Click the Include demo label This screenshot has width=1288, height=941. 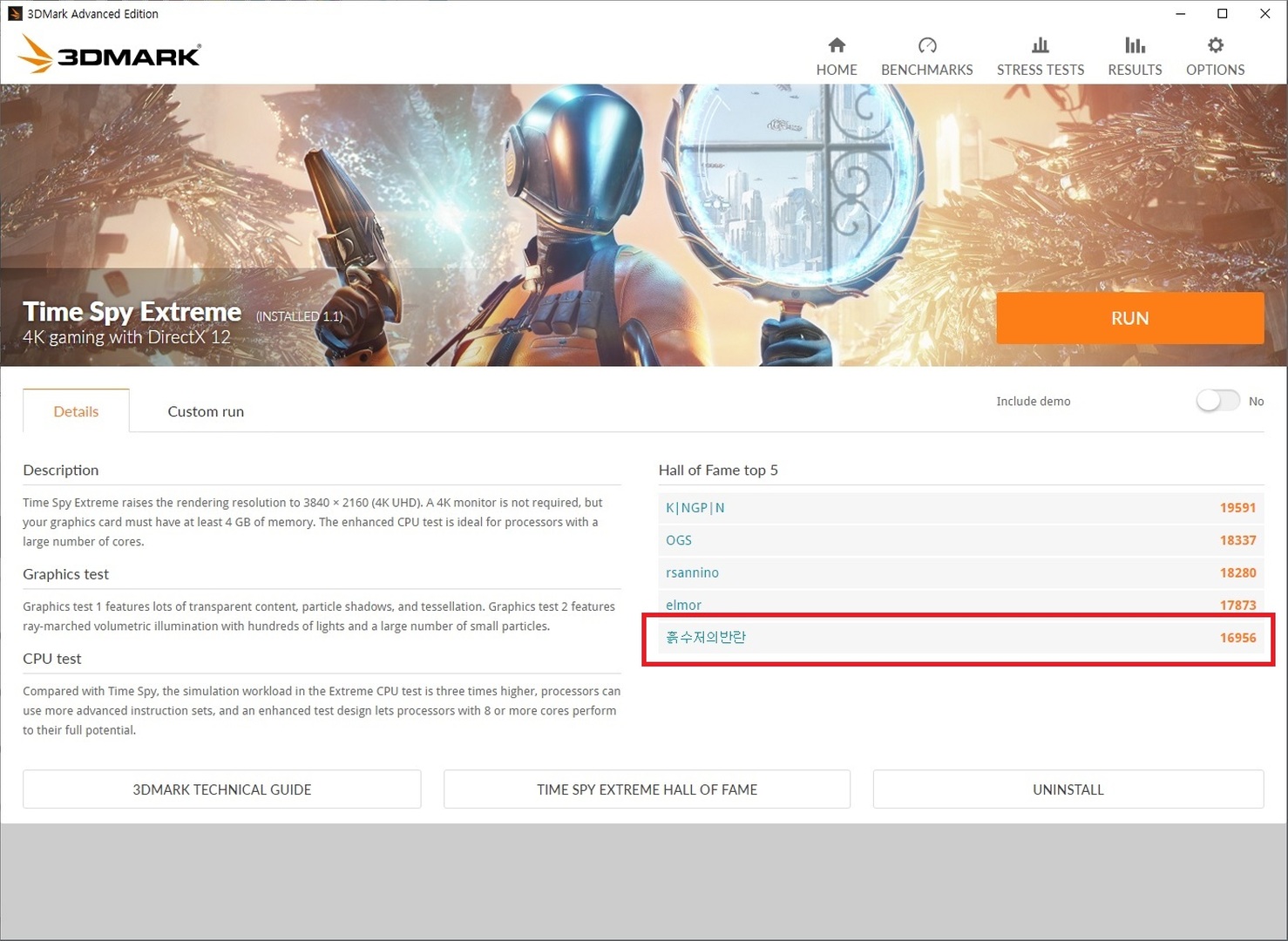tap(1034, 401)
